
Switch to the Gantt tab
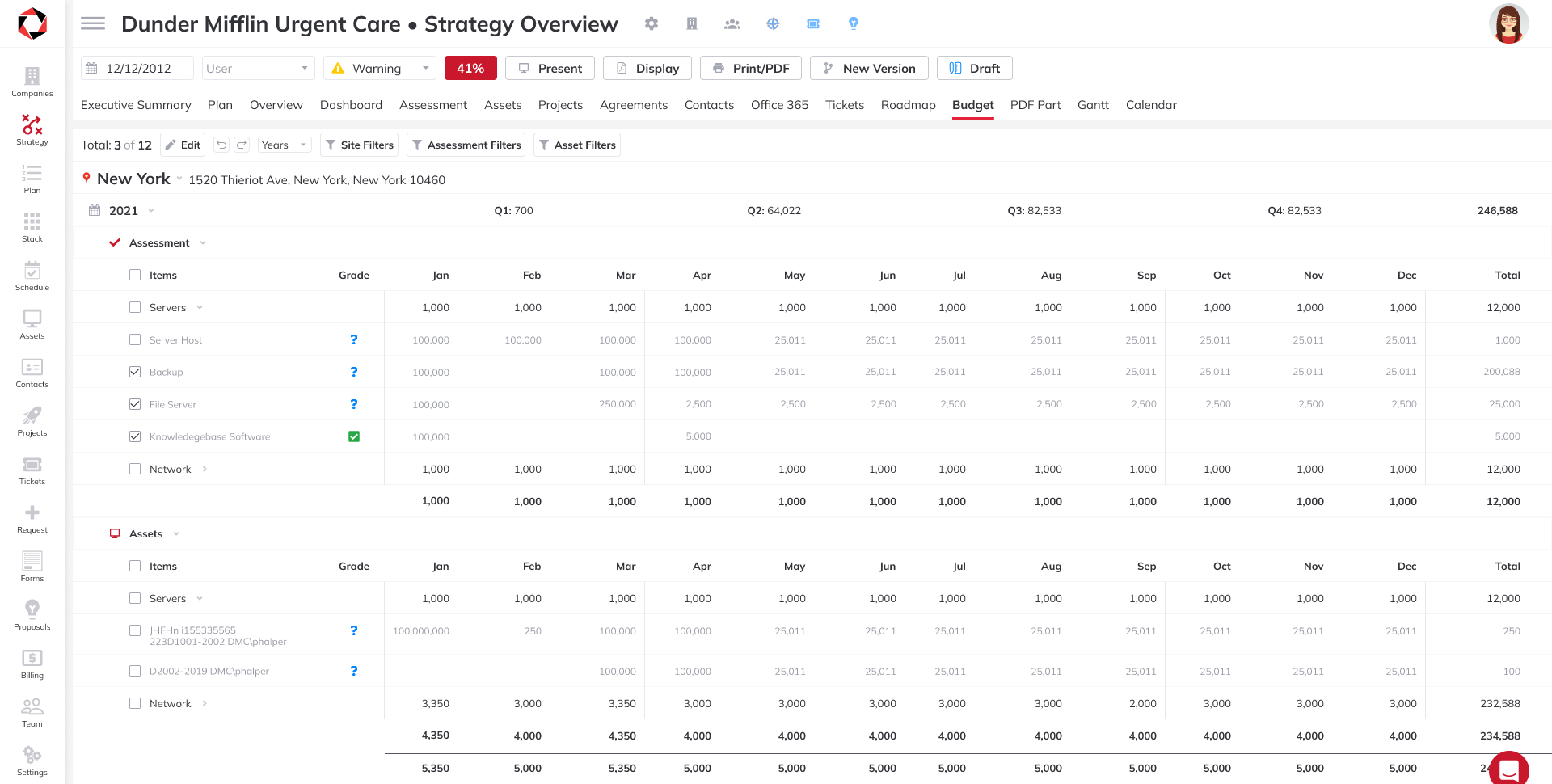point(1093,105)
